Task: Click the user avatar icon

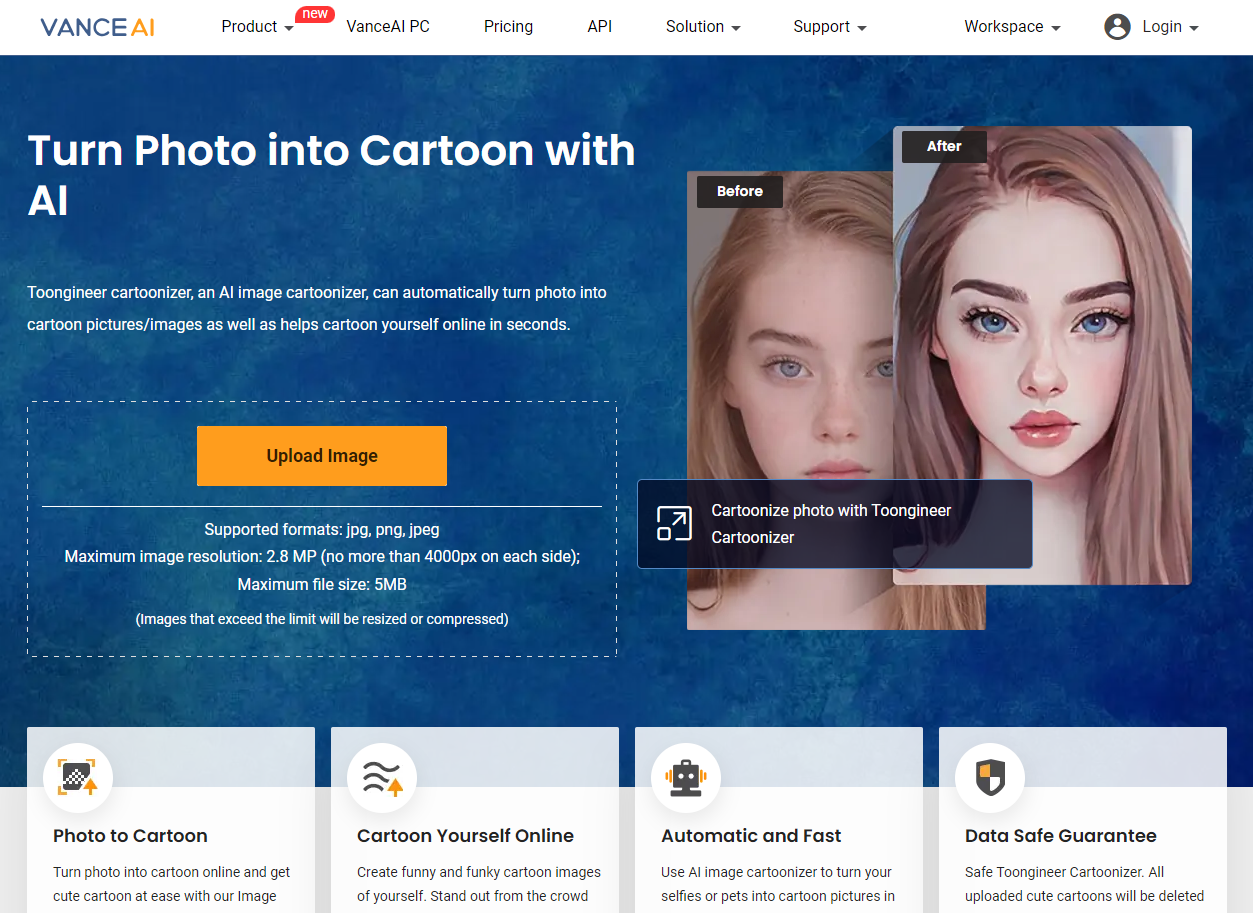Action: click(1117, 27)
